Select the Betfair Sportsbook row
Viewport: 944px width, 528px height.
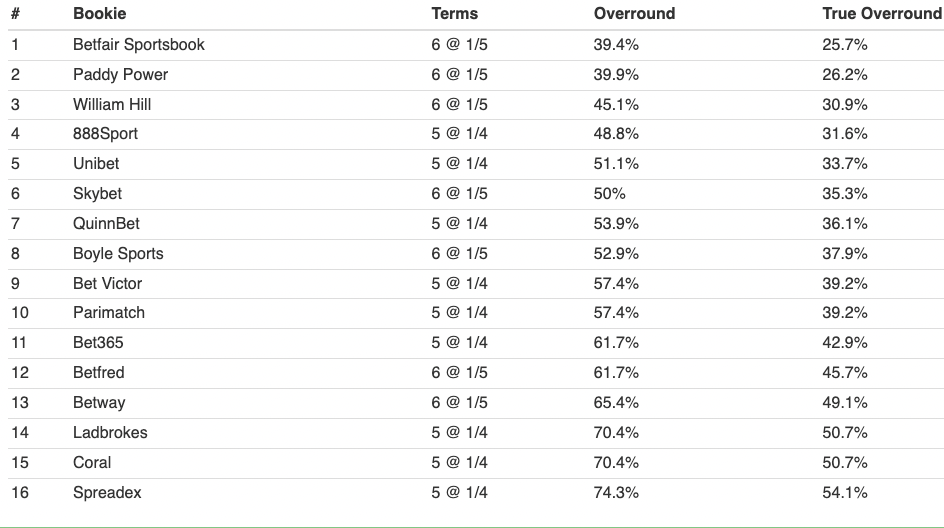point(476,45)
